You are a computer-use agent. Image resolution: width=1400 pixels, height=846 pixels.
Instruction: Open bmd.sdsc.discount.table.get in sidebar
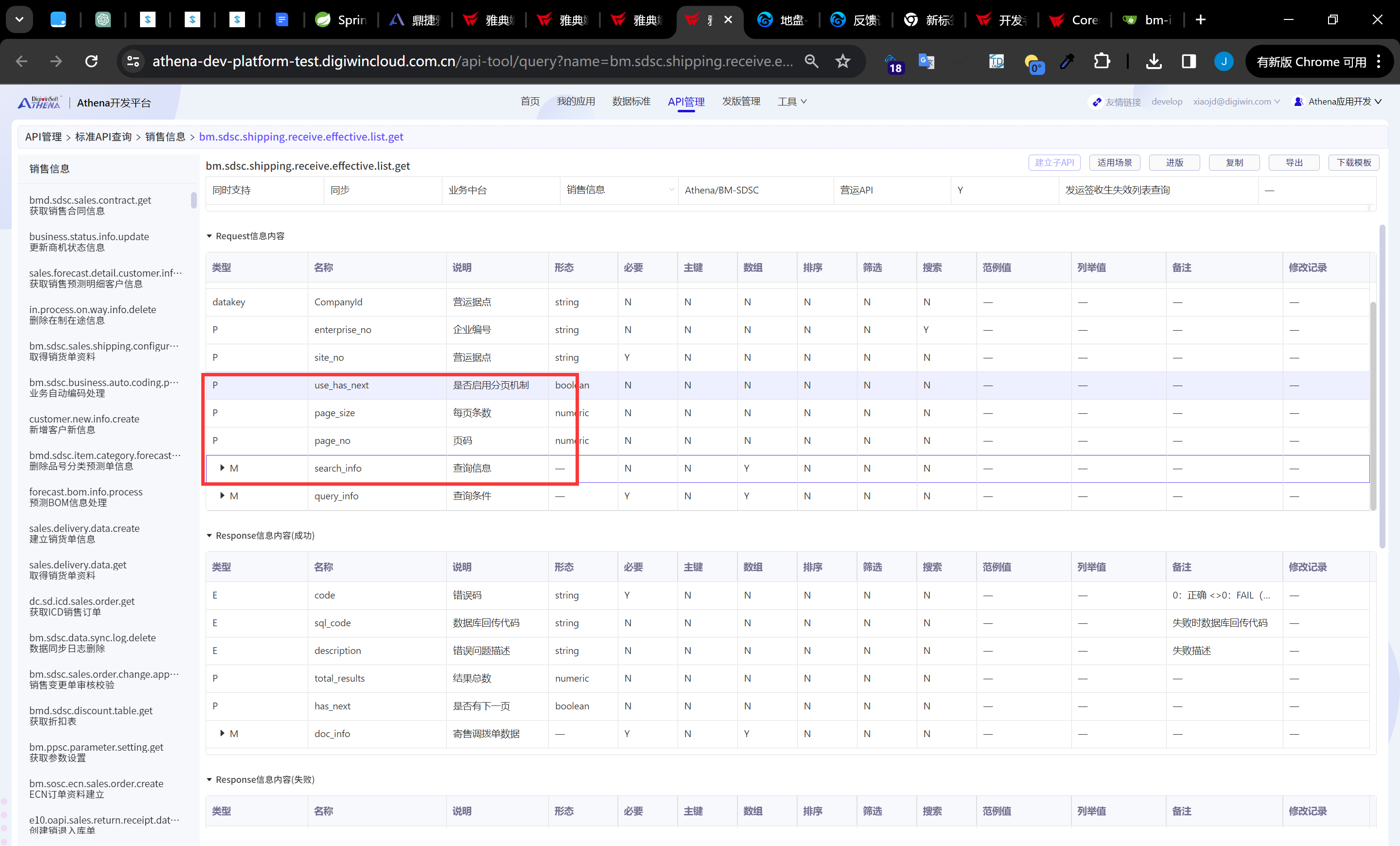tap(91, 715)
